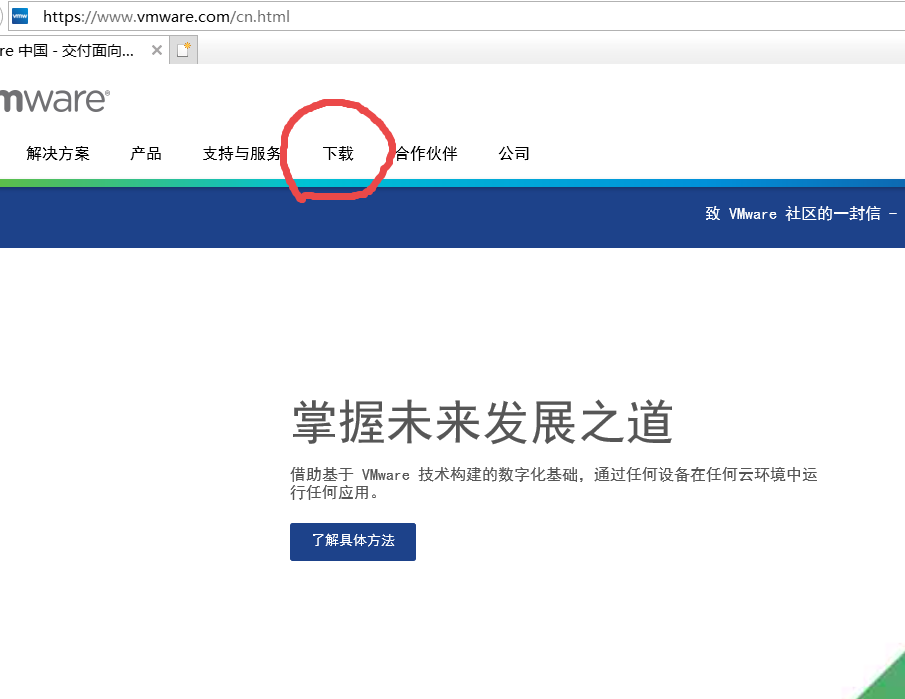Image resolution: width=905 pixels, height=699 pixels.
Task: Open the 产品 menu
Action: point(145,154)
